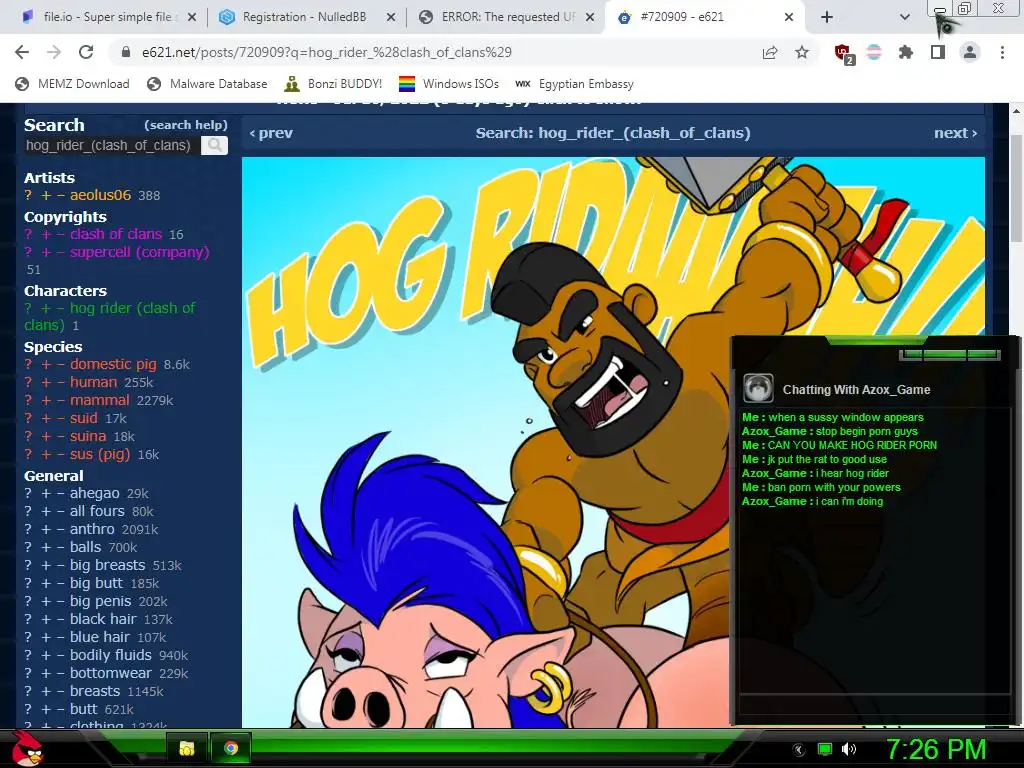This screenshot has width=1024, height=768.
Task: Open the bodily fluids tag
Action: click(110, 655)
